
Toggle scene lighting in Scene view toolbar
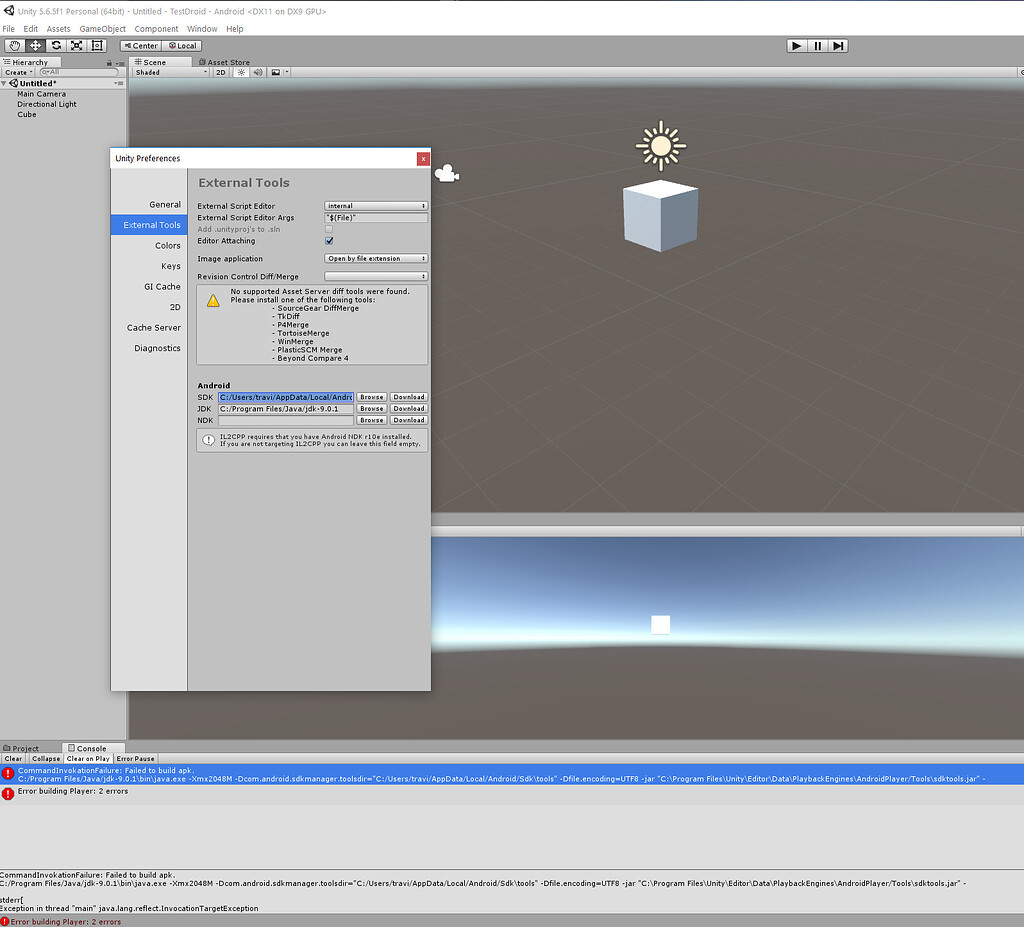(x=241, y=72)
